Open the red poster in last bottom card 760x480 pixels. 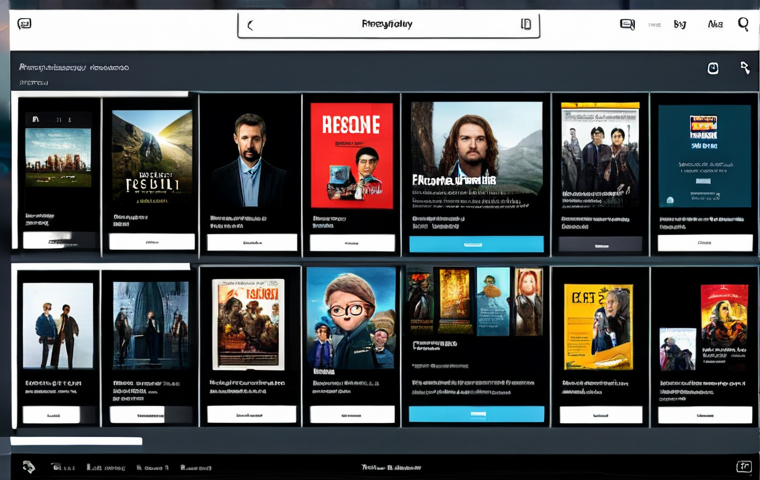click(724, 315)
